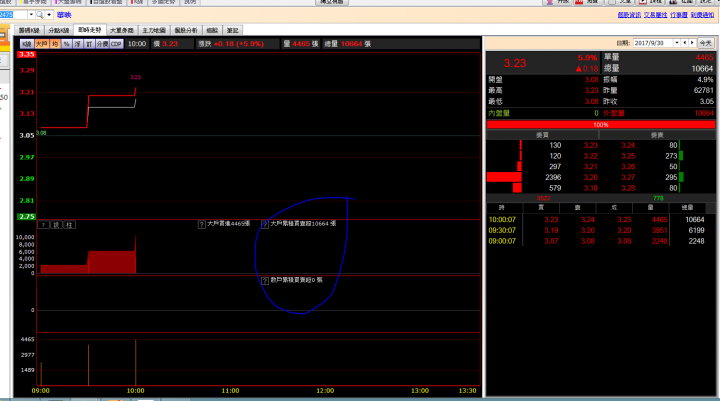Click the red 100% outer-volume progress bar
The image size is (720, 401).
[601, 124]
